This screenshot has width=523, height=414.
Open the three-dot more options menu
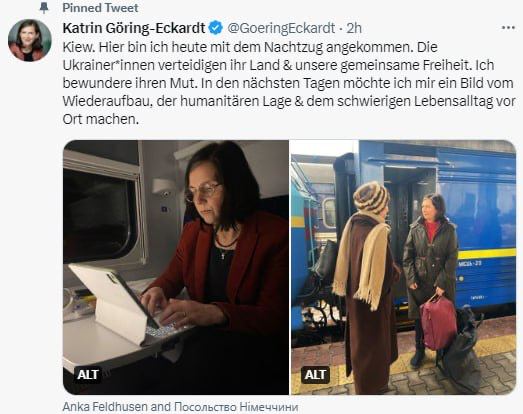click(508, 28)
